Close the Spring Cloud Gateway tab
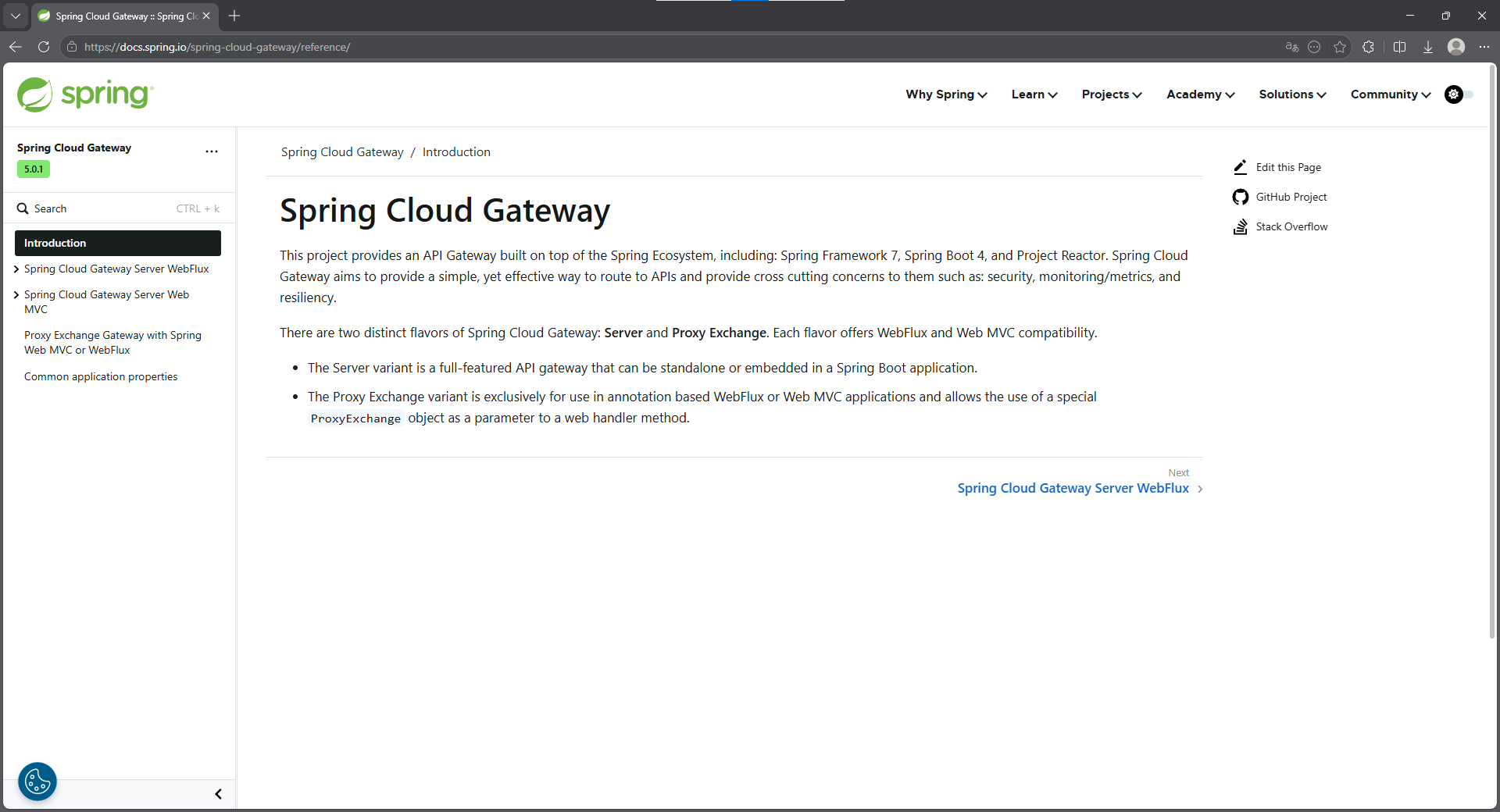1500x812 pixels. [206, 16]
